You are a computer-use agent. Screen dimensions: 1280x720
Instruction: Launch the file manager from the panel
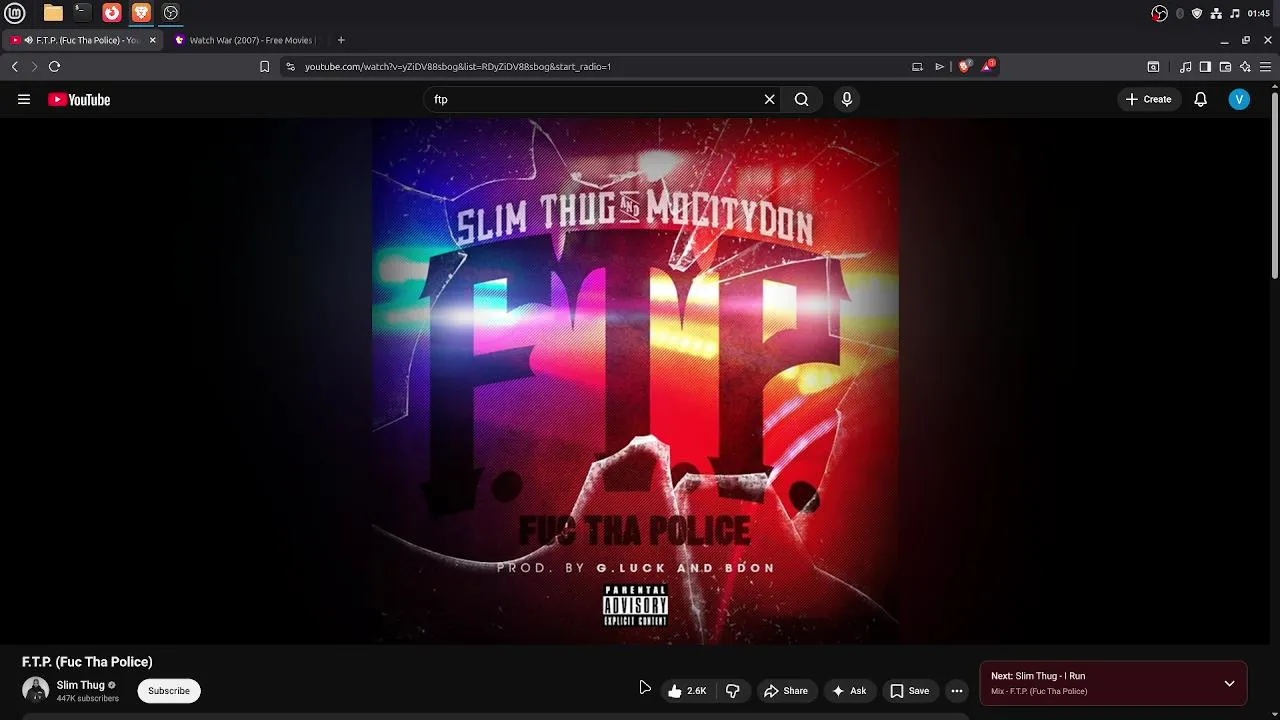click(53, 13)
